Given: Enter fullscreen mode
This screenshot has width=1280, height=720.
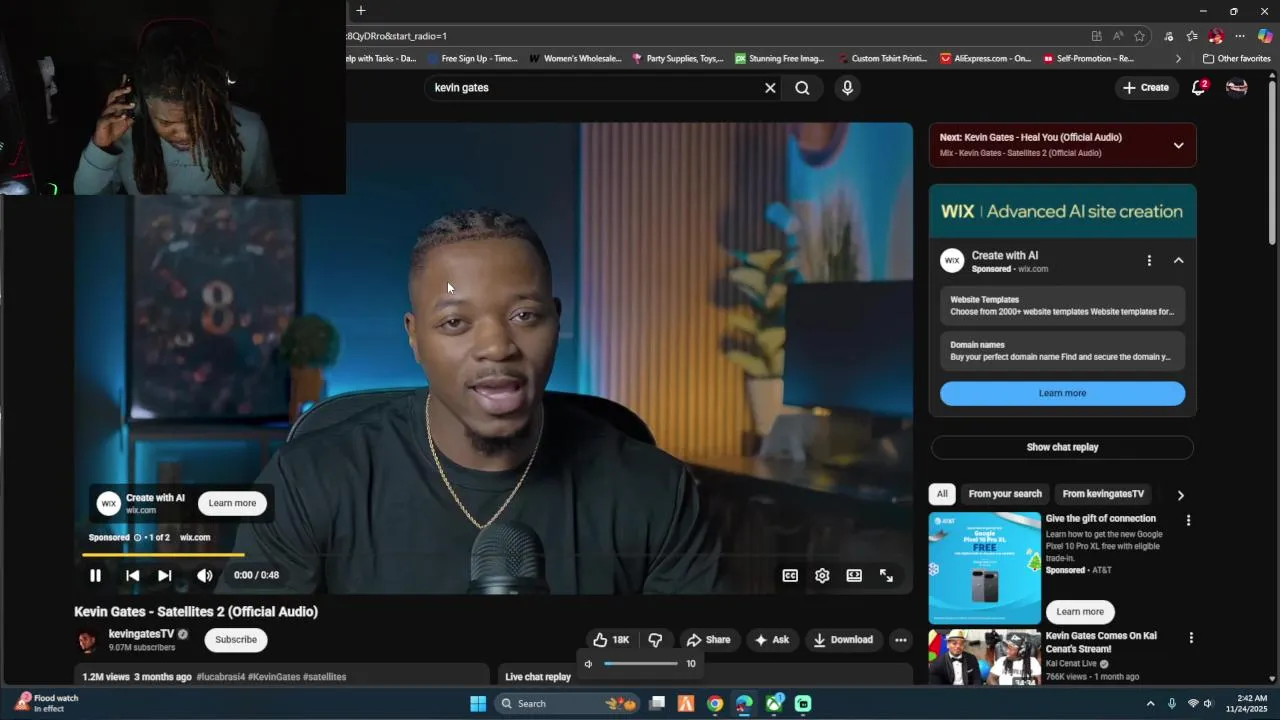Looking at the screenshot, I should 886,575.
